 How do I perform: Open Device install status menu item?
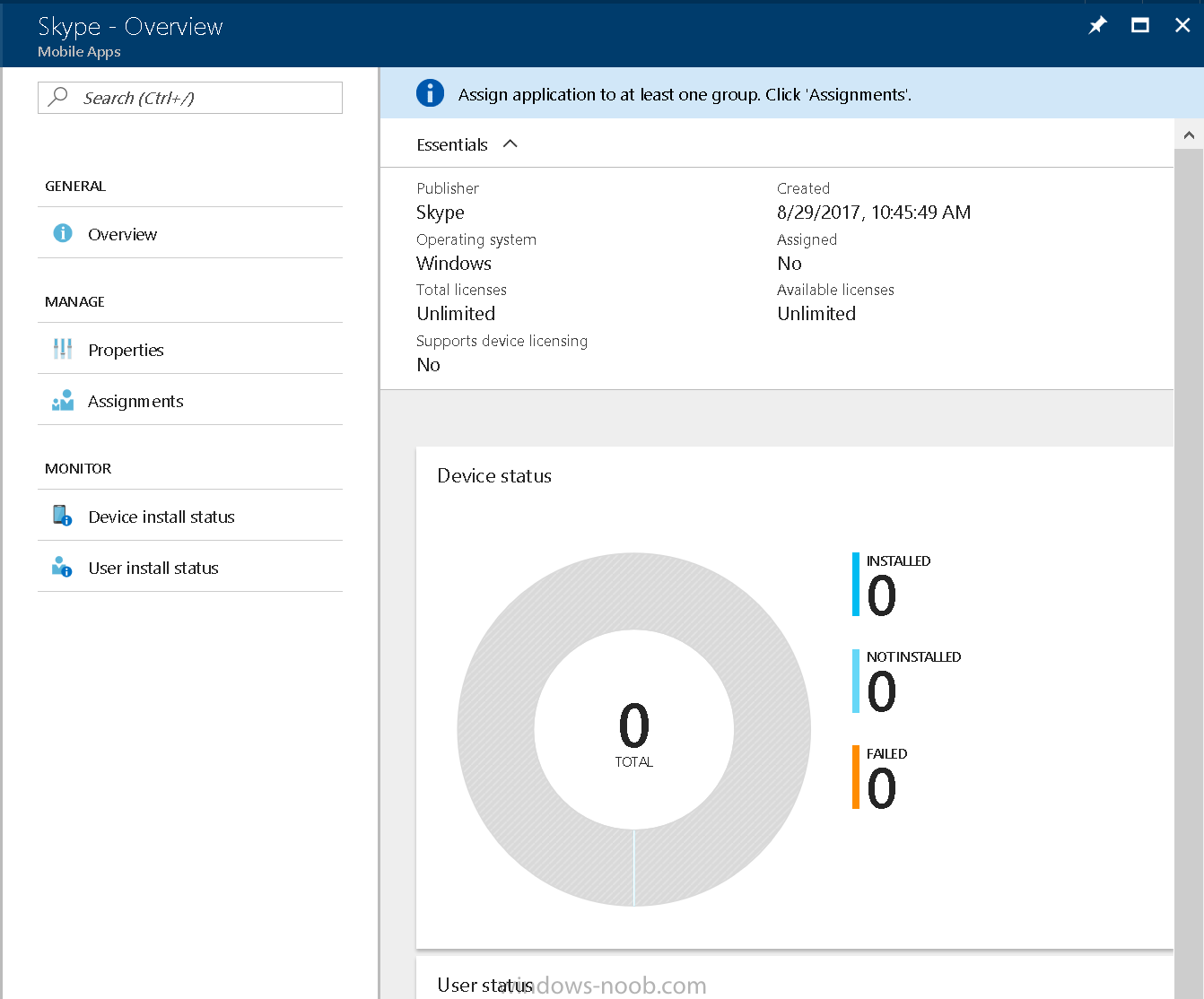click(190, 516)
